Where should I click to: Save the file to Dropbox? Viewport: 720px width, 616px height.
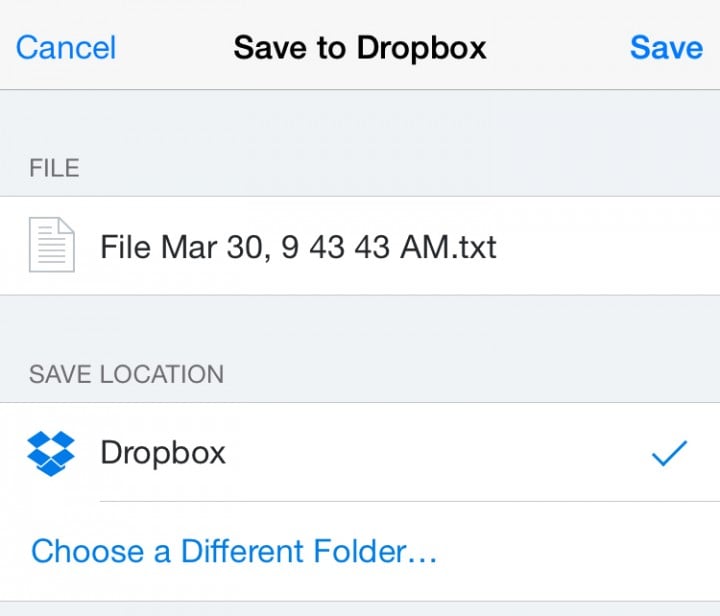coord(666,47)
